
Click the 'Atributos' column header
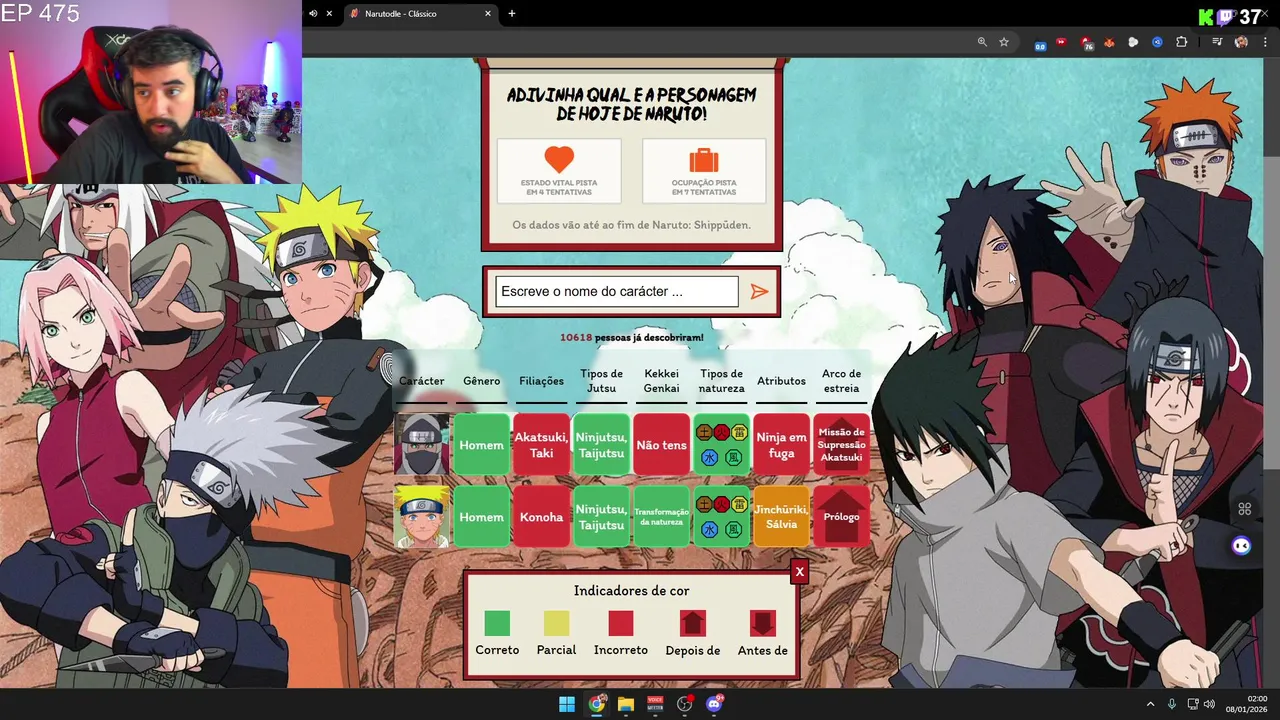[781, 381]
